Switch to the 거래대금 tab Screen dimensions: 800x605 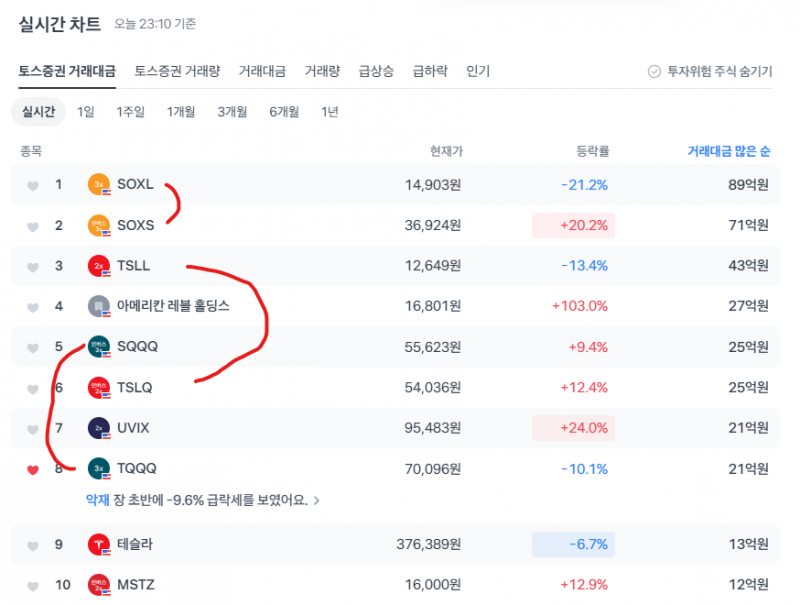(x=262, y=71)
